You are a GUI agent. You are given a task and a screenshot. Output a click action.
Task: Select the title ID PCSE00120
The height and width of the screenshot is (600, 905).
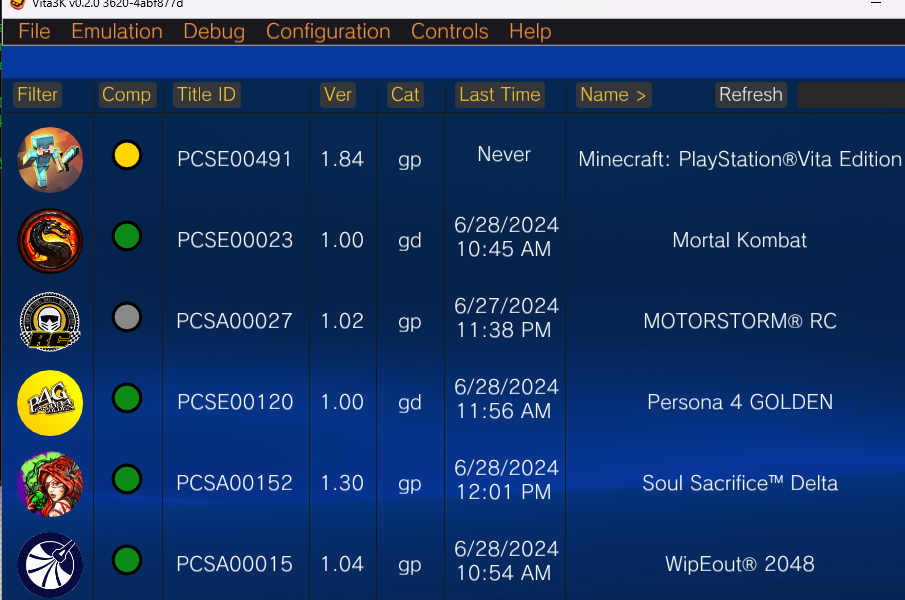click(235, 402)
